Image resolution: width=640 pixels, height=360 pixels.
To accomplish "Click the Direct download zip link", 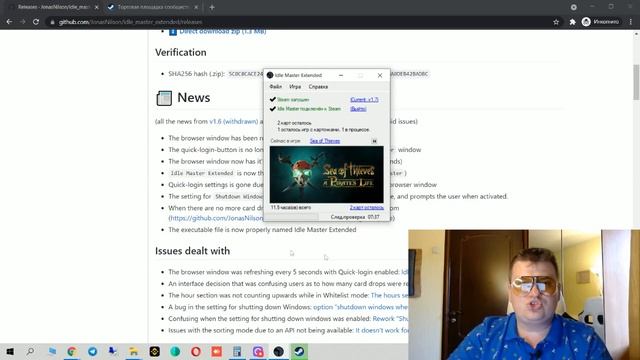I will point(222,31).
